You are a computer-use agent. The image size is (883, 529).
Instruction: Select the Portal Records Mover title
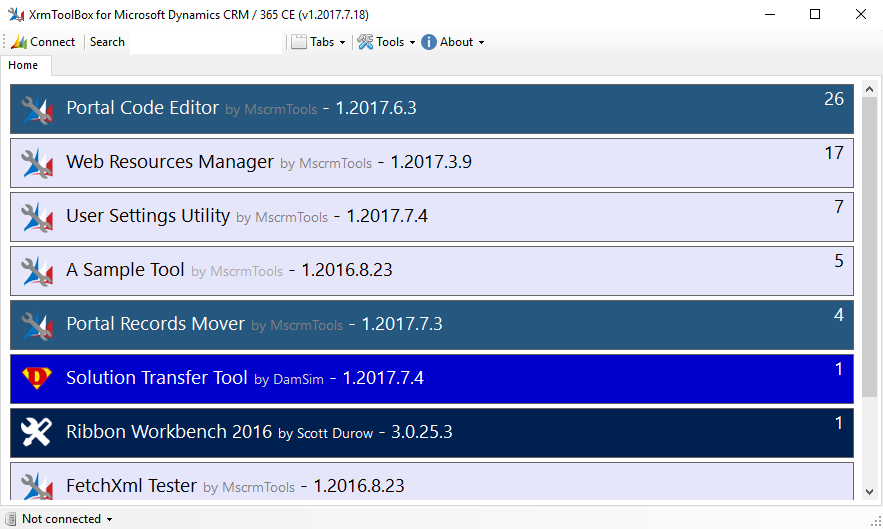pos(155,324)
